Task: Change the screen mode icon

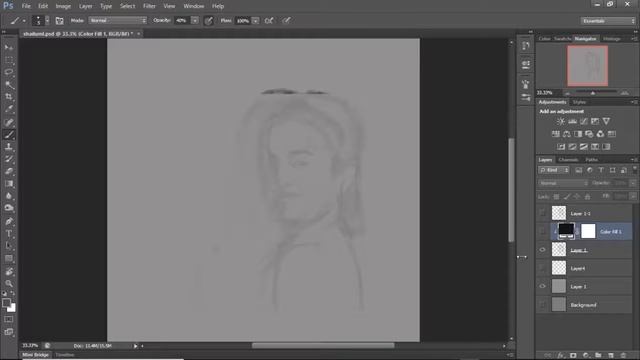Action: (9, 332)
